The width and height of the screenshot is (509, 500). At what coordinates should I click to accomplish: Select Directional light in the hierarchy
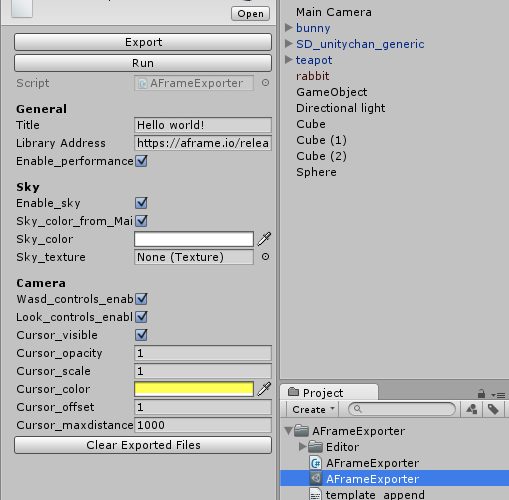[x=340, y=108]
